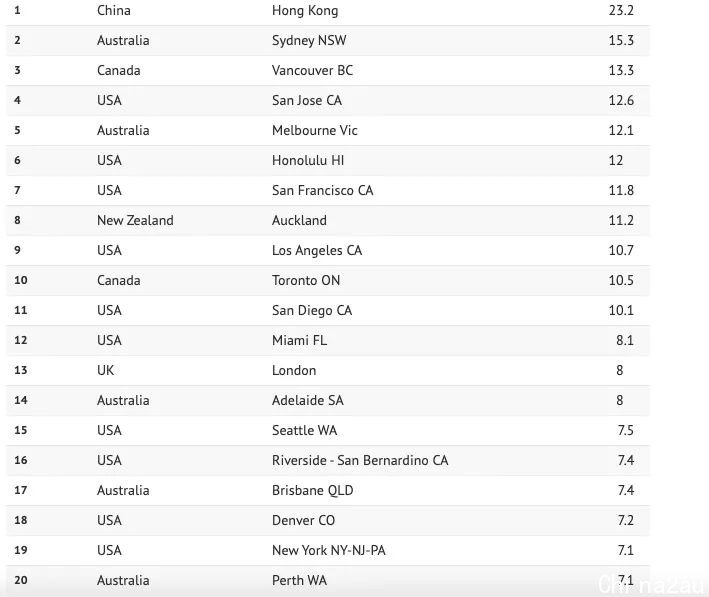Select the New Zealand country cell
This screenshot has height=597, width=709.
[135, 220]
